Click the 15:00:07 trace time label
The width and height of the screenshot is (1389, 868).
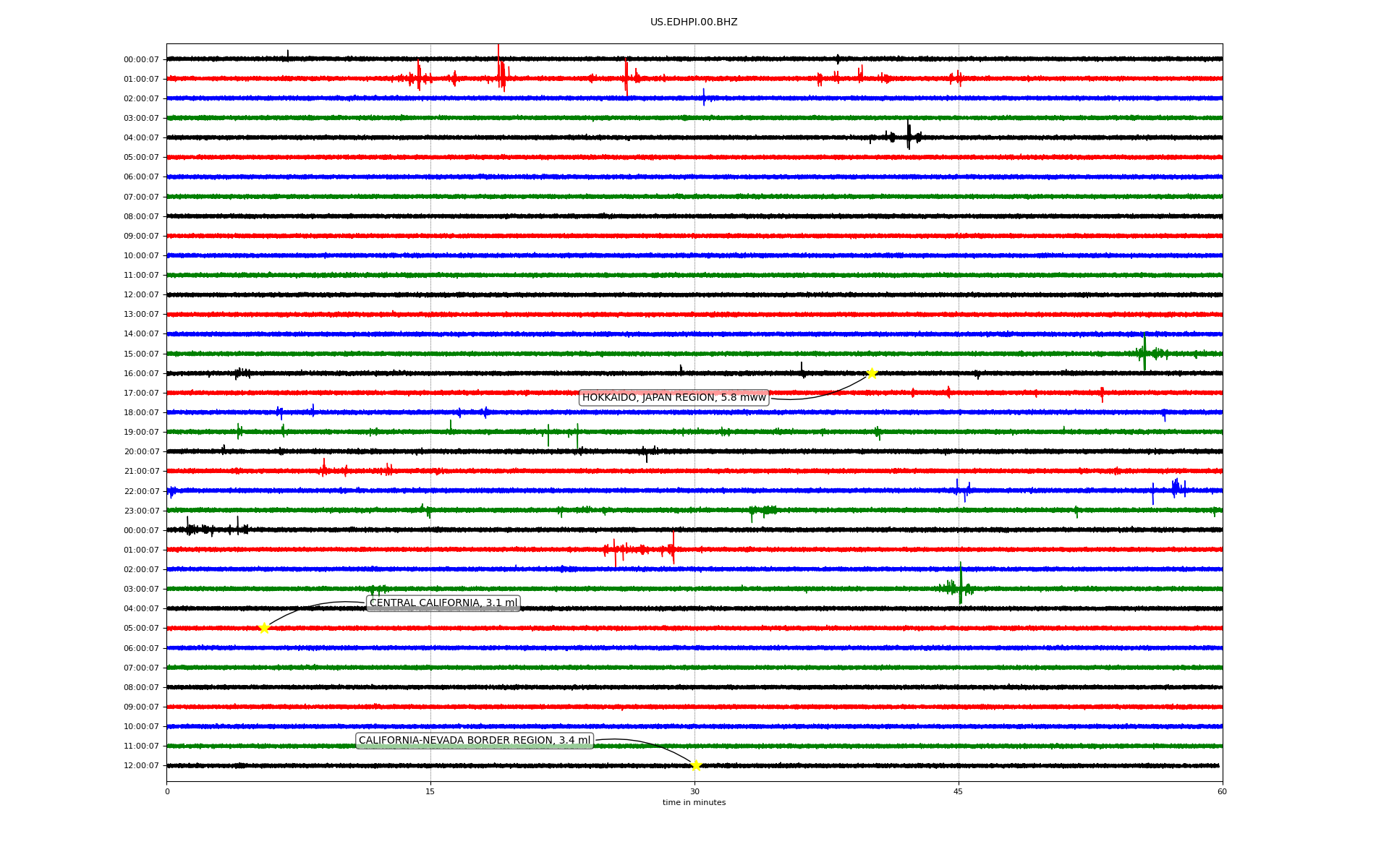click(x=141, y=354)
